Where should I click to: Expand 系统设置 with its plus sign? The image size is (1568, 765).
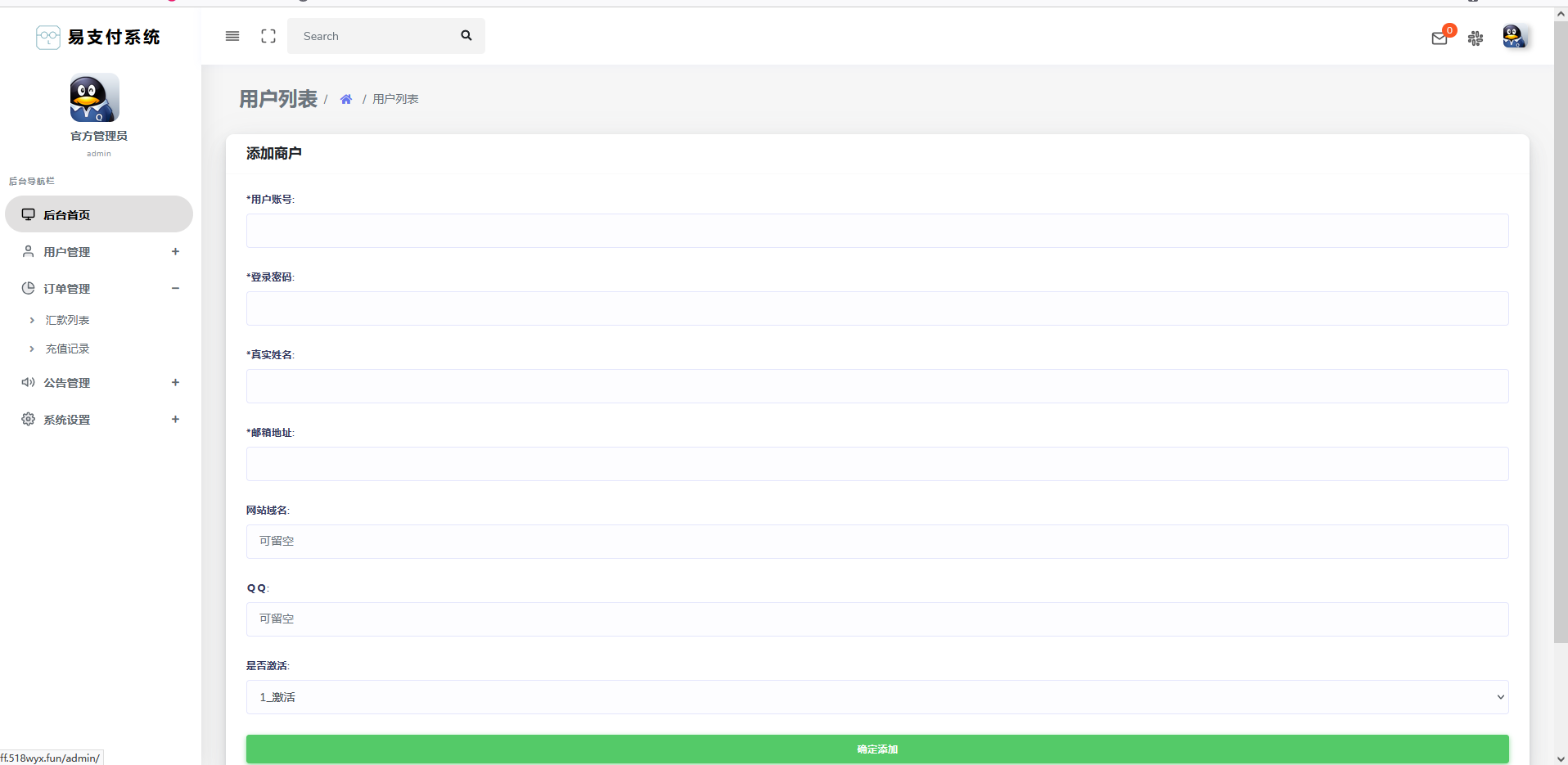point(175,419)
